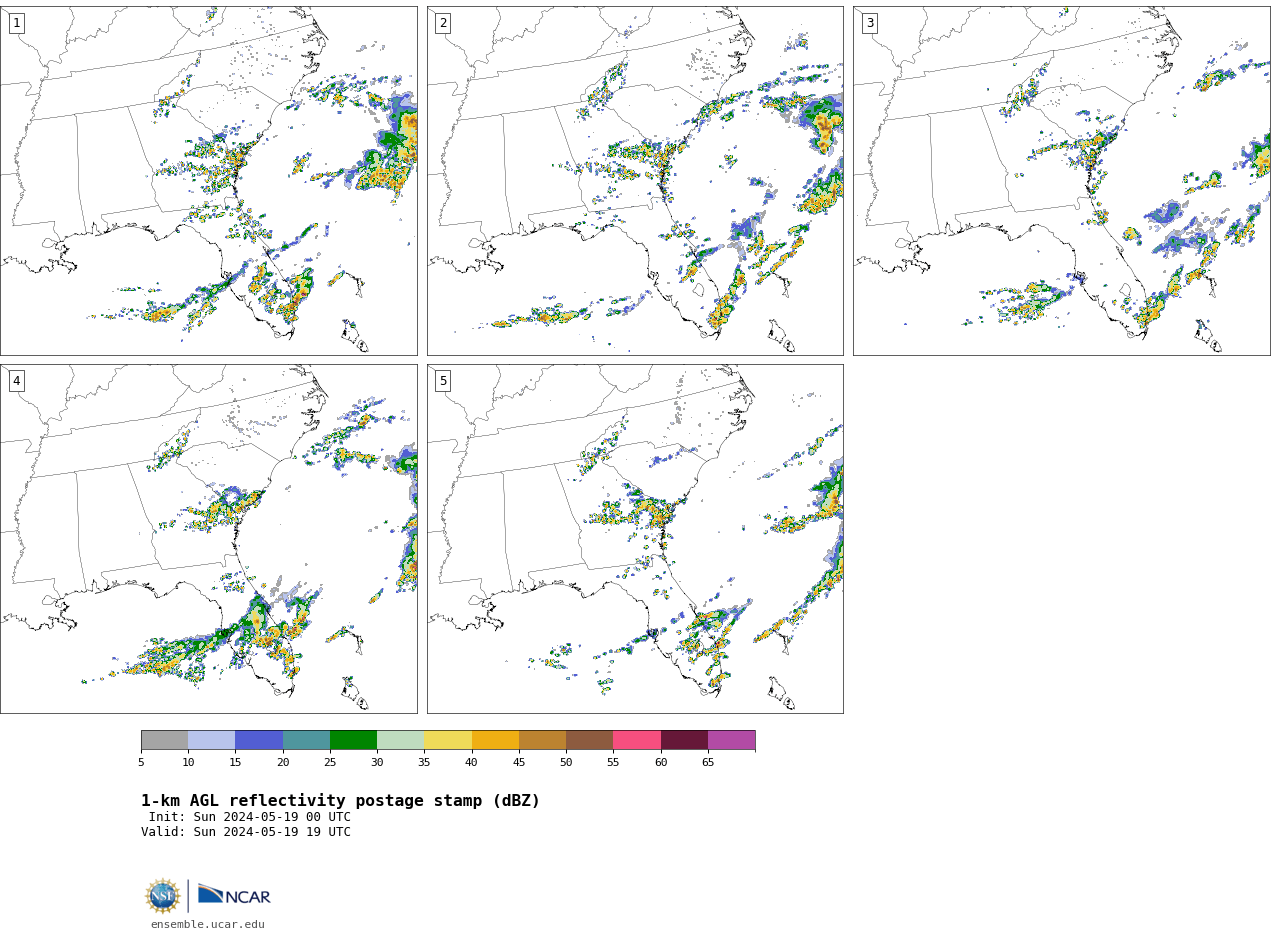The width and height of the screenshot is (1280, 936).
Task: Click the NSF logo icon
Action: pos(163,896)
